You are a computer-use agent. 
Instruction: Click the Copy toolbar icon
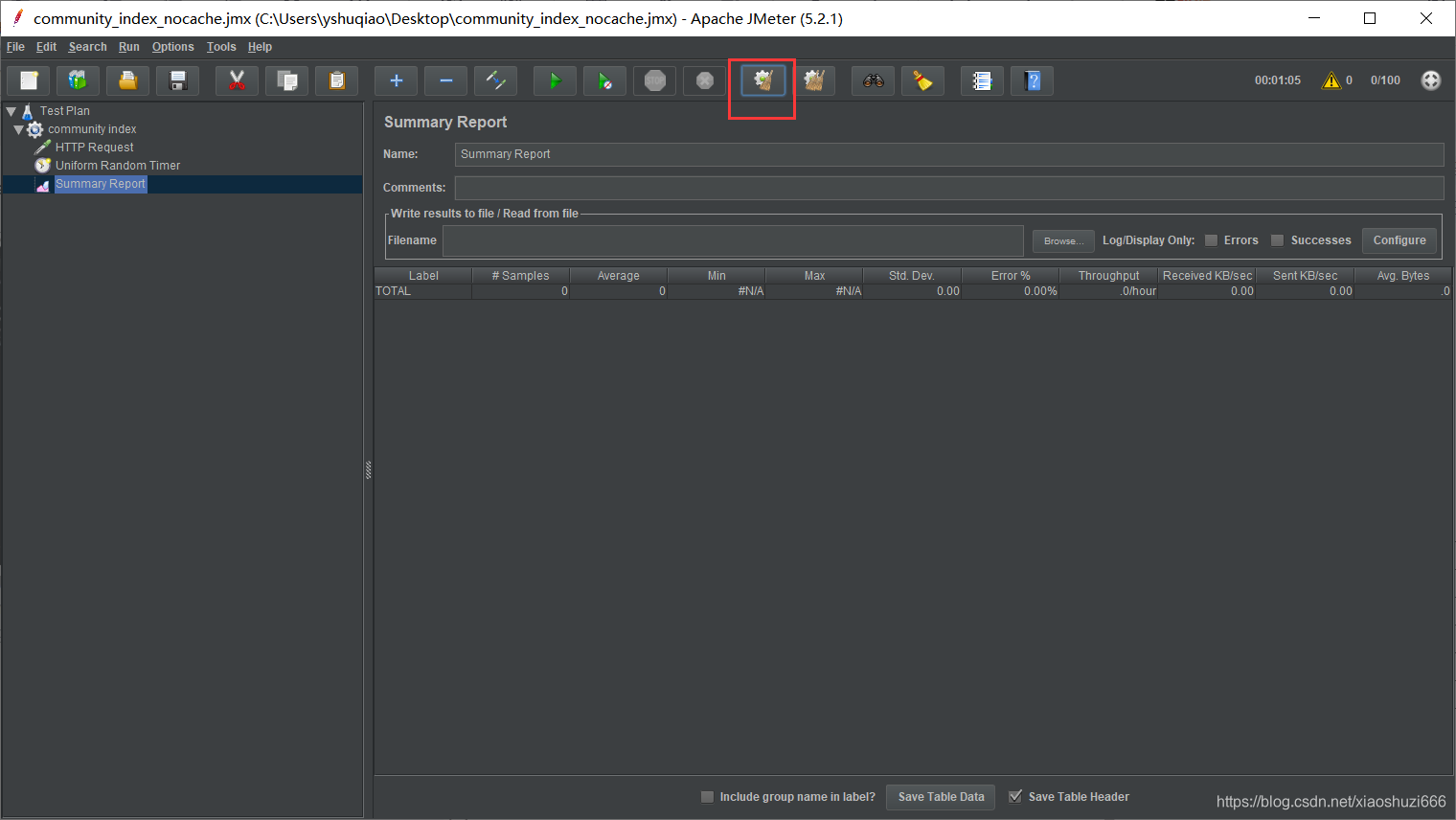[286, 81]
